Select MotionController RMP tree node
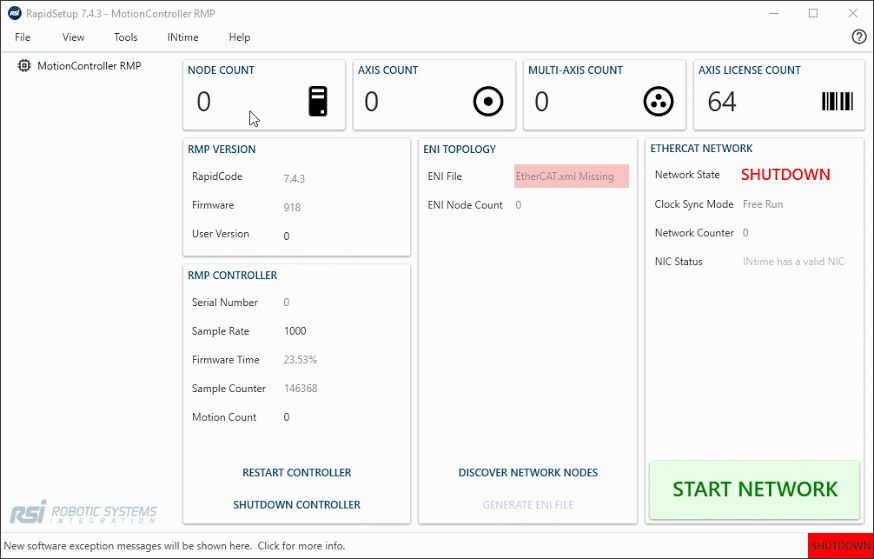Image resolution: width=874 pixels, height=559 pixels. (x=89, y=66)
